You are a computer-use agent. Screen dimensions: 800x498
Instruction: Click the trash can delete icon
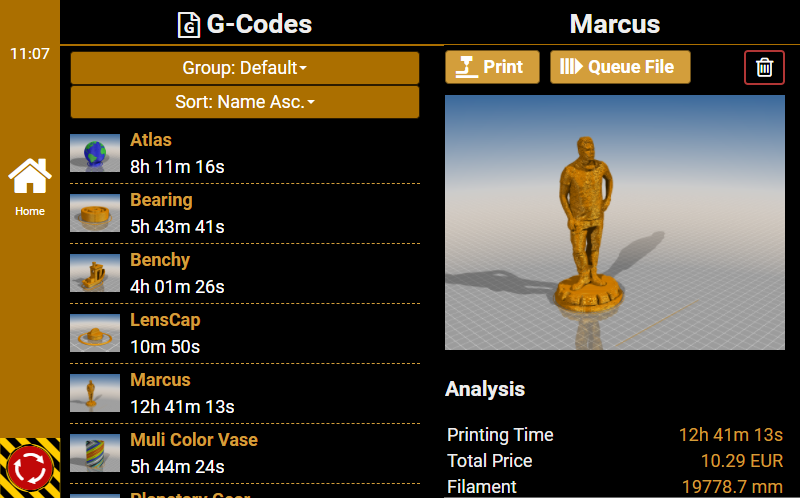pyautogui.click(x=764, y=67)
